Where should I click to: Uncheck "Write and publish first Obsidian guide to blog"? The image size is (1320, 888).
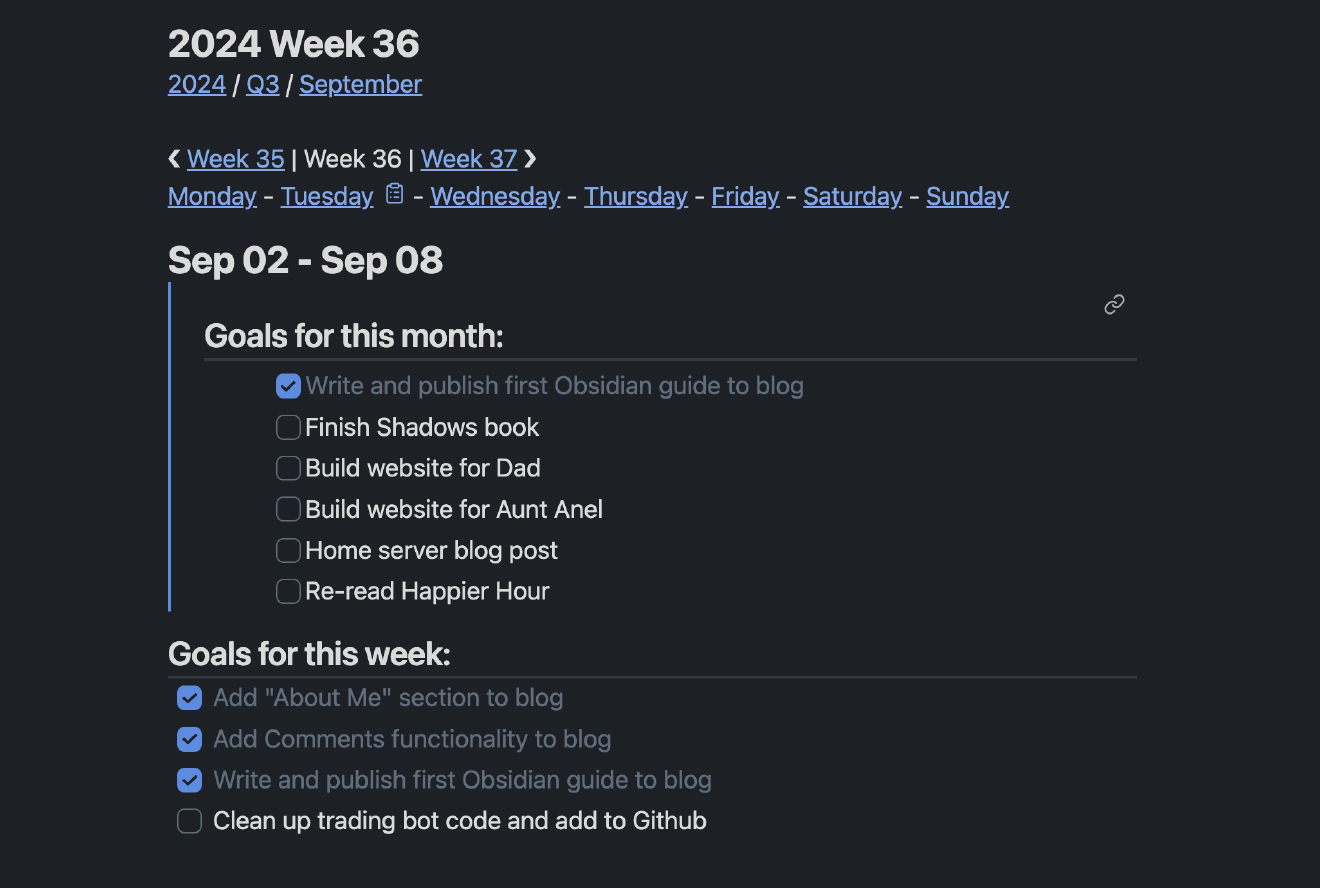pos(287,385)
